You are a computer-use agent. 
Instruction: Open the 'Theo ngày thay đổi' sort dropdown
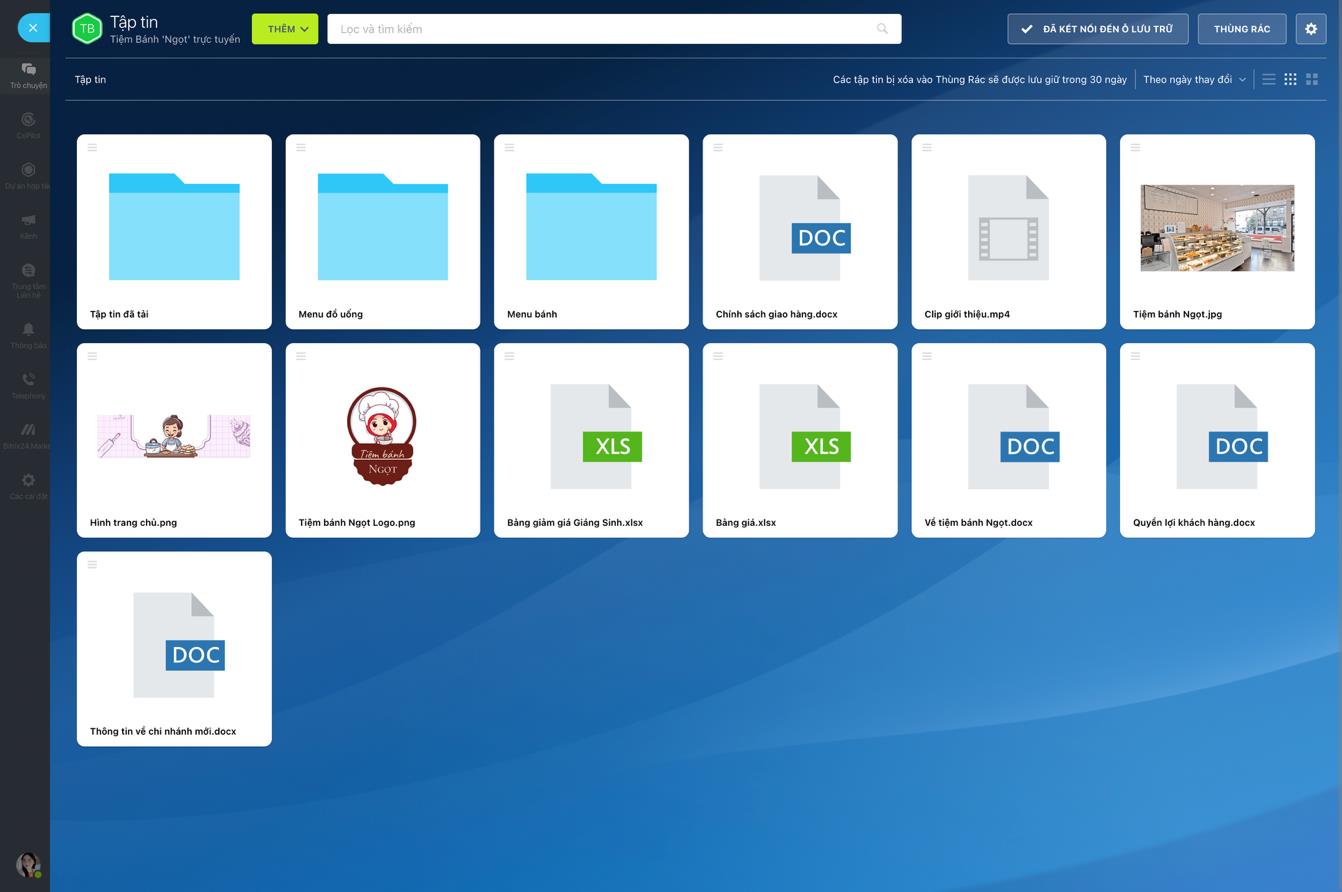pyautogui.click(x=1194, y=80)
